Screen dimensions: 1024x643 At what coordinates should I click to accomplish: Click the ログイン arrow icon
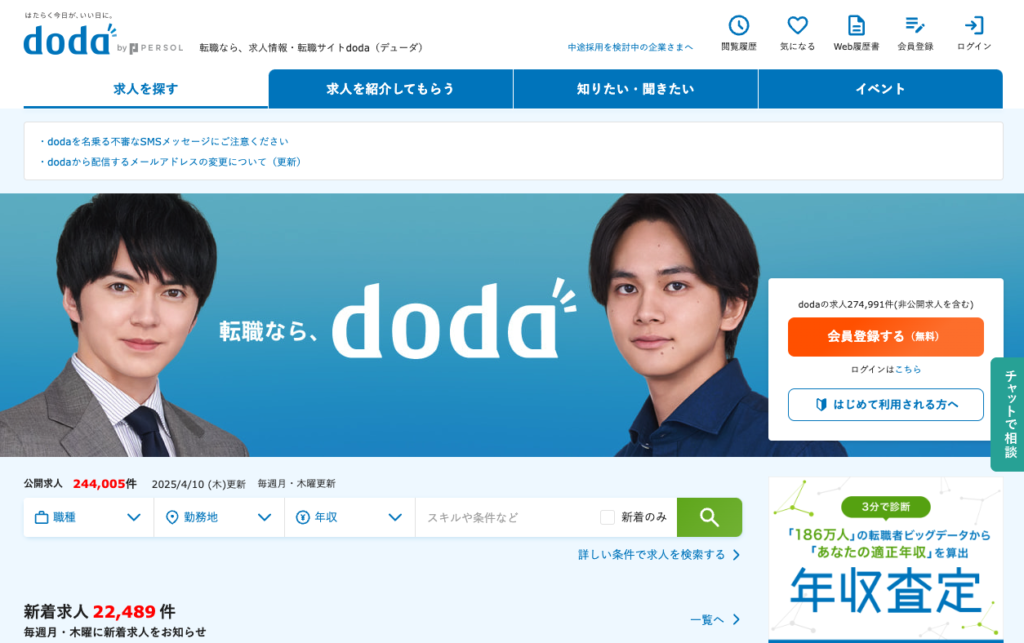point(974,25)
